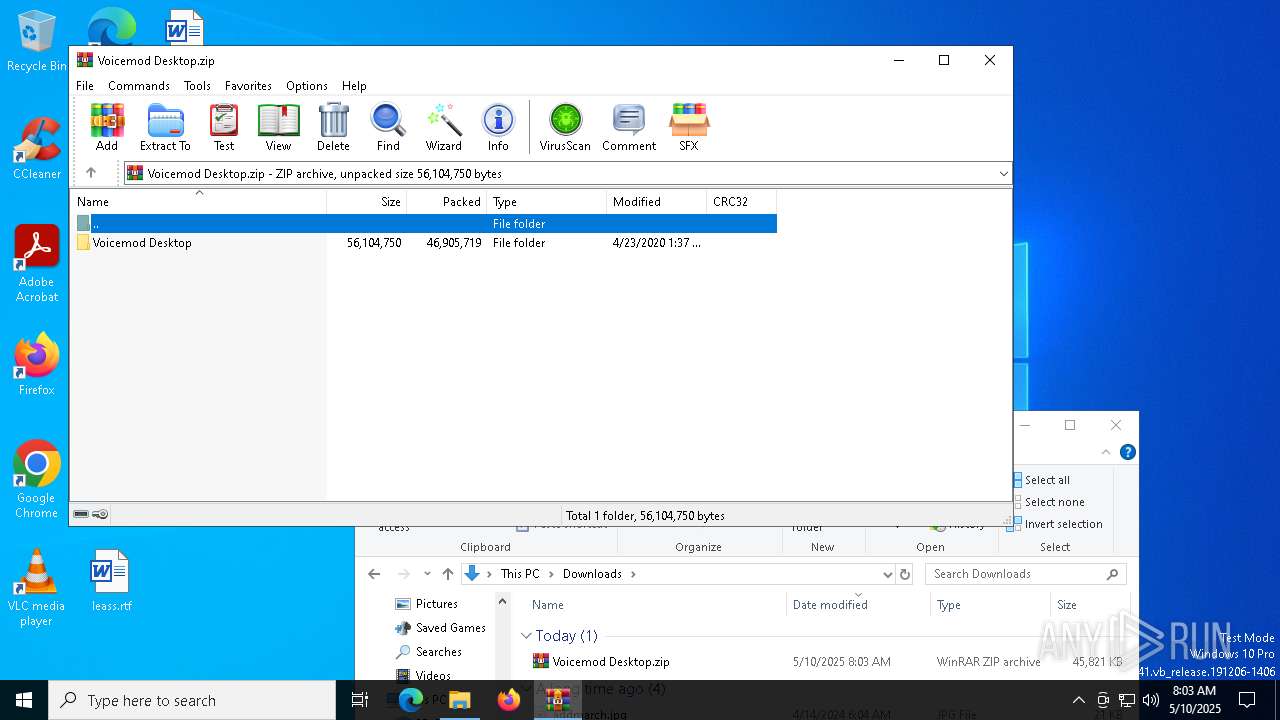This screenshot has height=720, width=1280.
Task: Click the drive icon in WinRAR status bar
Action: pos(81,514)
